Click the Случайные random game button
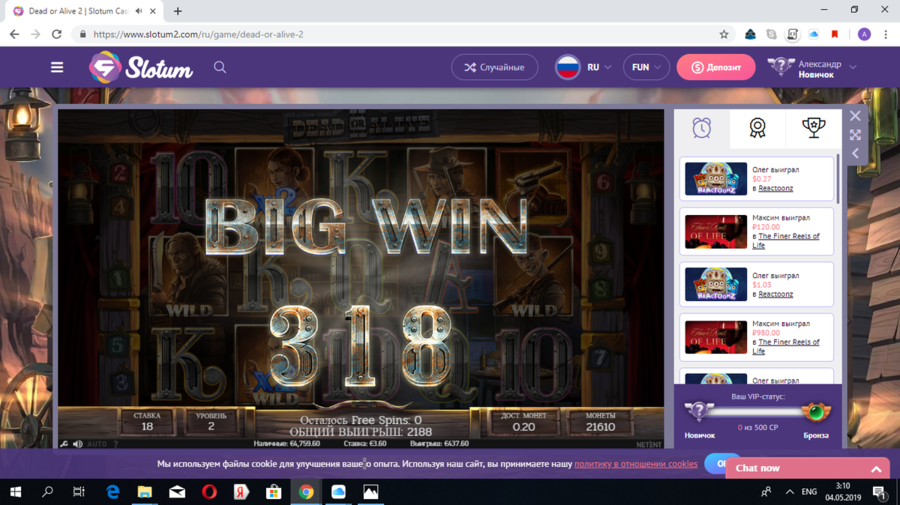Image resolution: width=900 pixels, height=505 pixels. pos(494,67)
